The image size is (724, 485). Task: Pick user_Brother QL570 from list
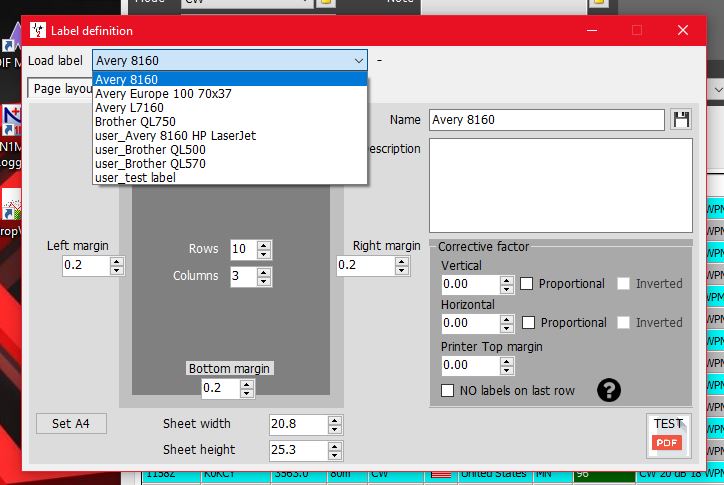pos(230,164)
